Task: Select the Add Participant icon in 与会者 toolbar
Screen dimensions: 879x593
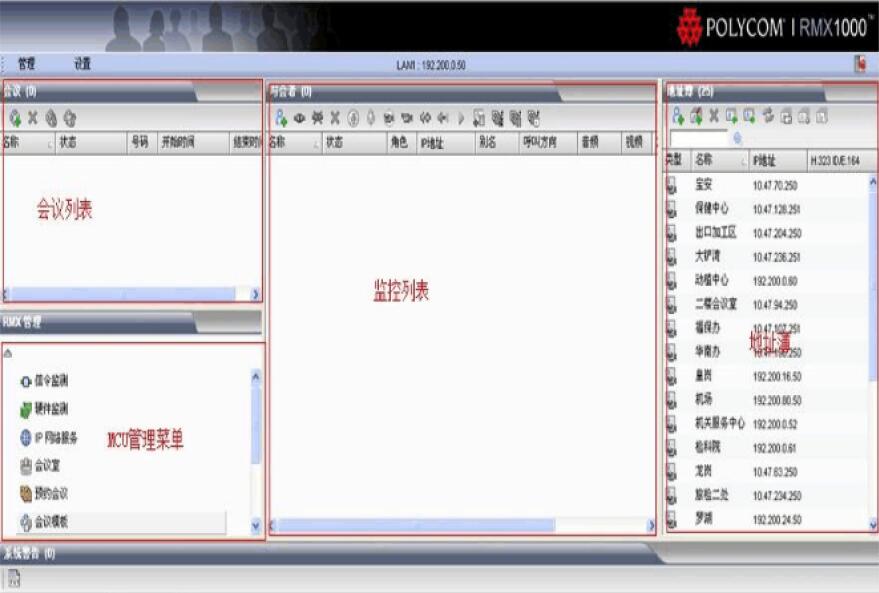Action: point(281,117)
